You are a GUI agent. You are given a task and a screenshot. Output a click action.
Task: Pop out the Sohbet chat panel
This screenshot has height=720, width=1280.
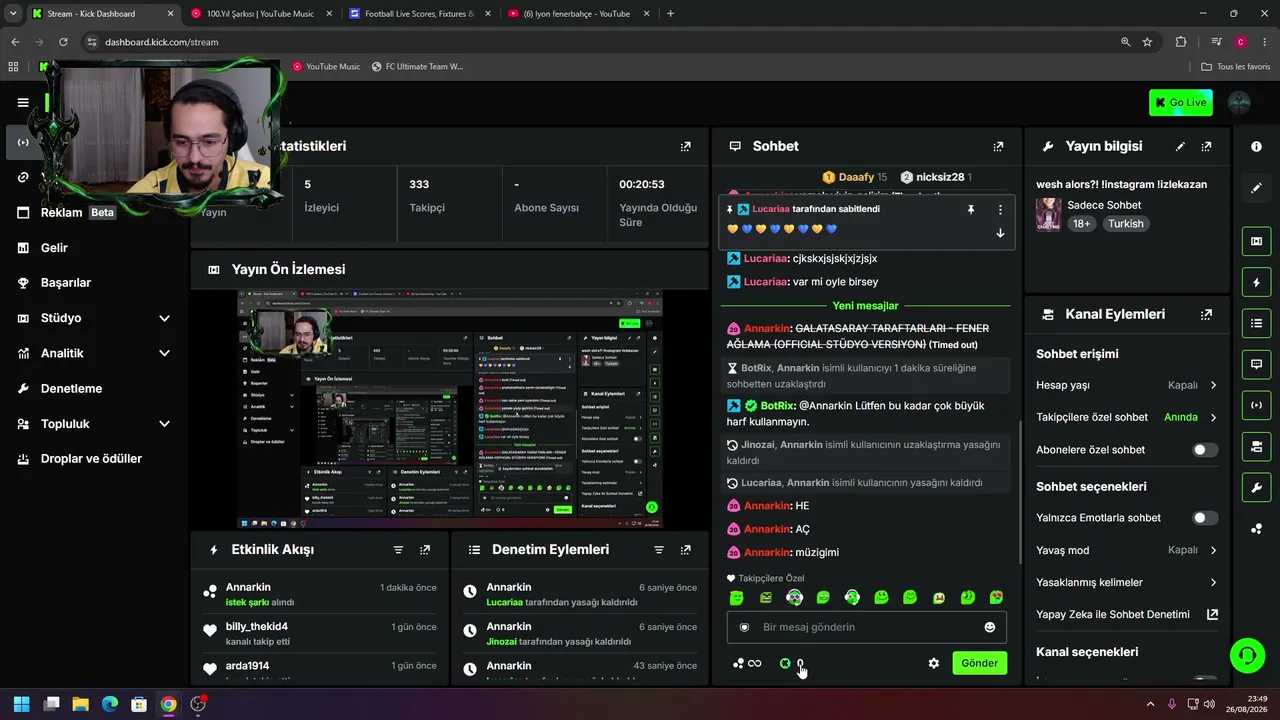998,146
